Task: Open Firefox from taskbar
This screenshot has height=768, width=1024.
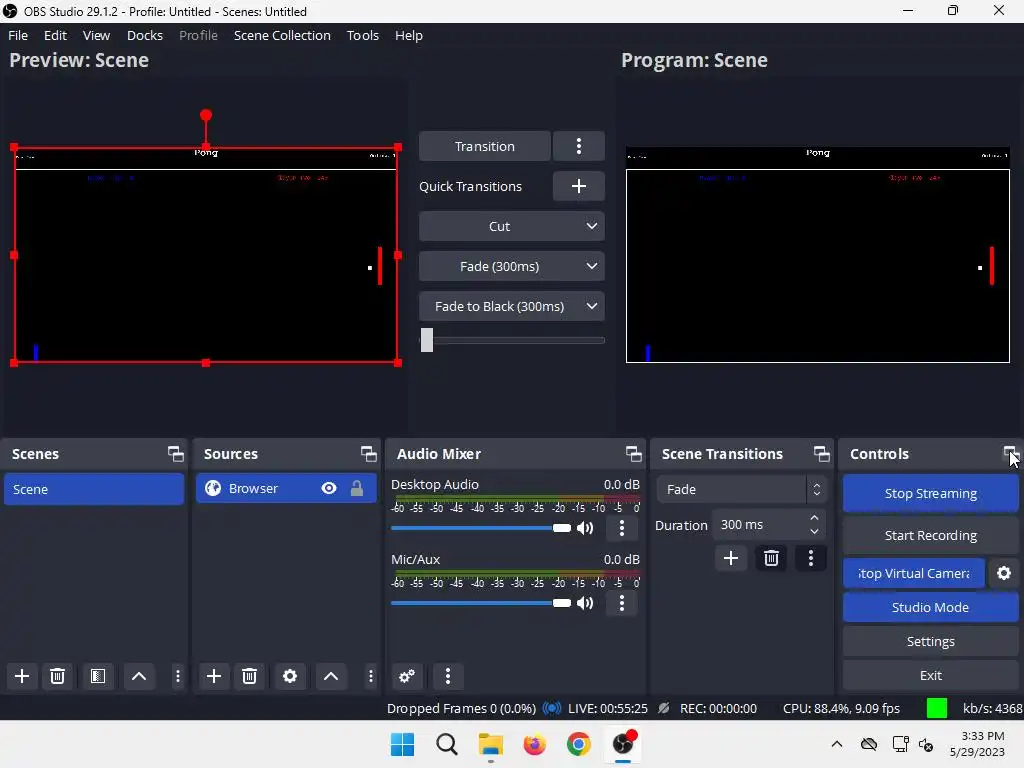Action: tap(534, 744)
